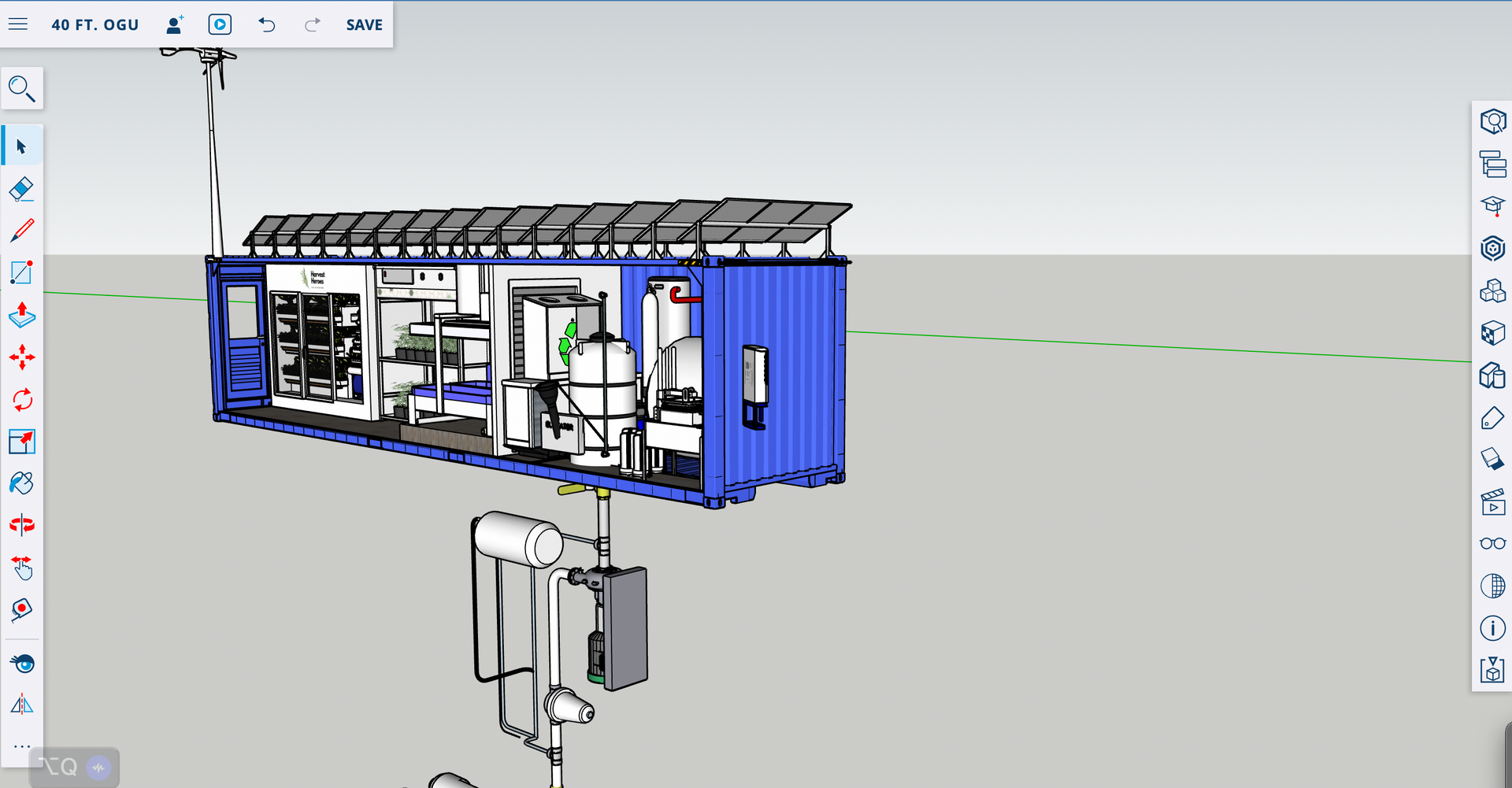Select the Scale tool
Image resolution: width=1512 pixels, height=788 pixels.
coord(22,442)
